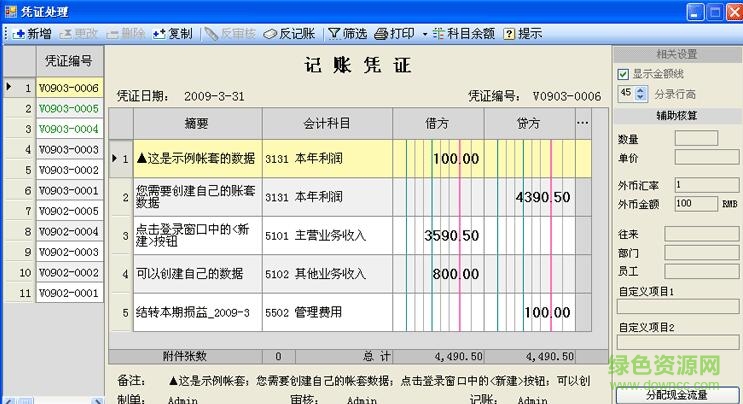Select voucher V0902-0002 in the list
The width and height of the screenshot is (743, 404).
click(x=69, y=273)
